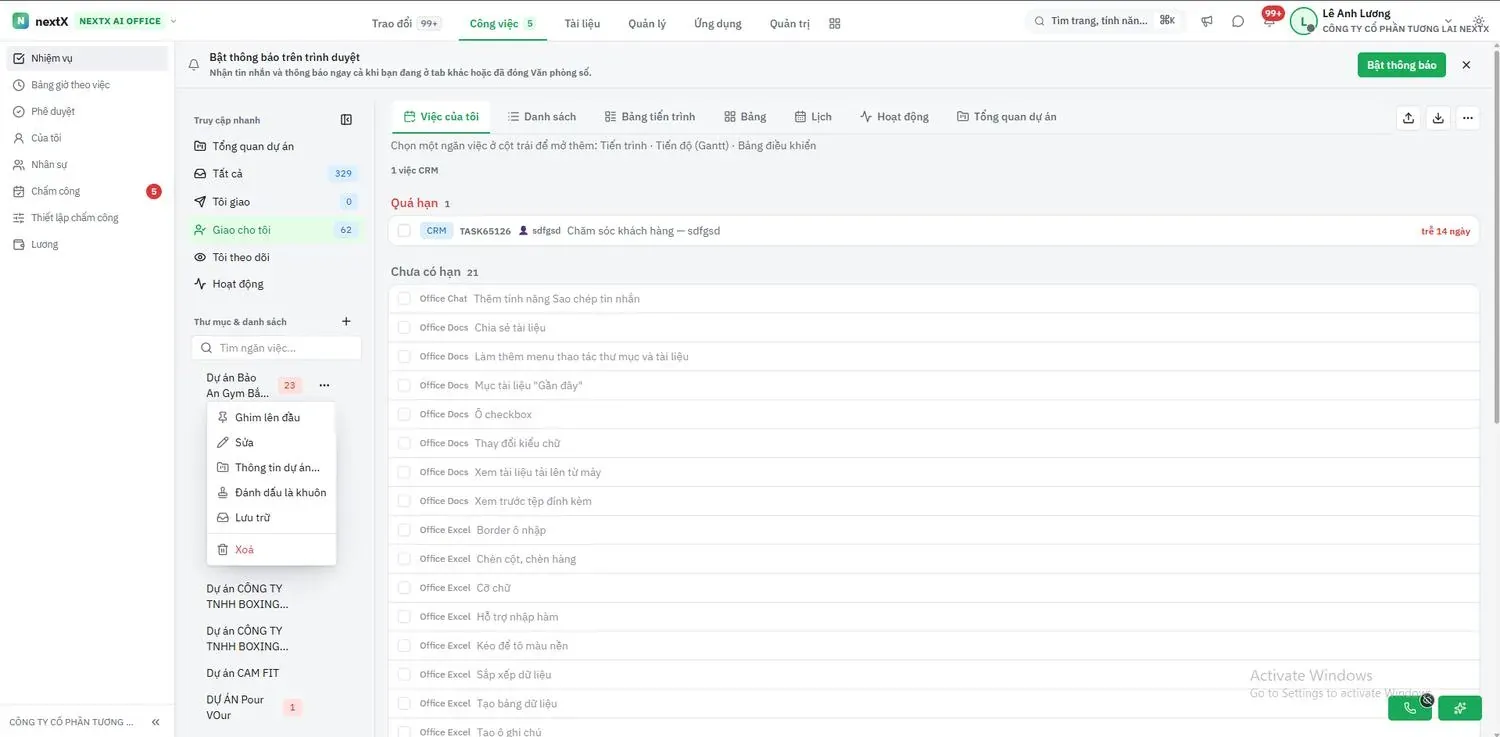The width and height of the screenshot is (1500, 737).
Task: Click the Bật thông báo button
Action: click(x=1402, y=65)
